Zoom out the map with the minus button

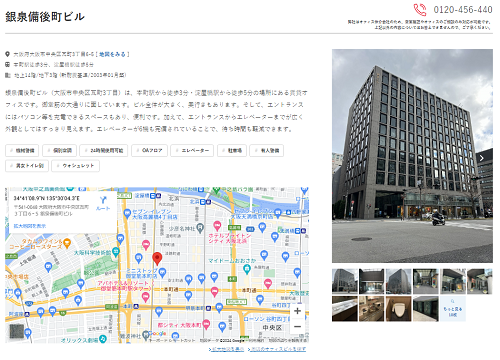coord(297,326)
